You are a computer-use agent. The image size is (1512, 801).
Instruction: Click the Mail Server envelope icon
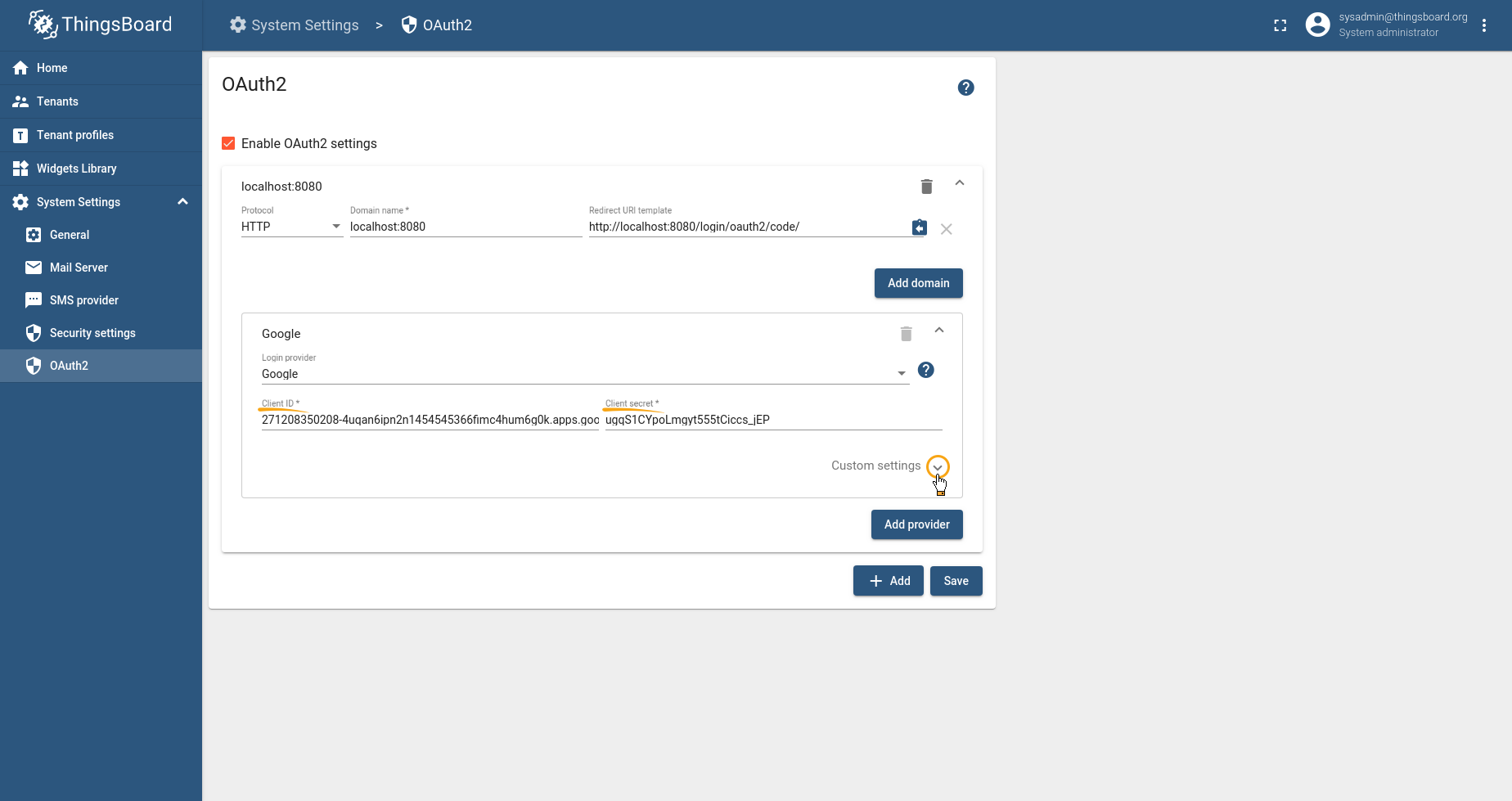(x=34, y=268)
